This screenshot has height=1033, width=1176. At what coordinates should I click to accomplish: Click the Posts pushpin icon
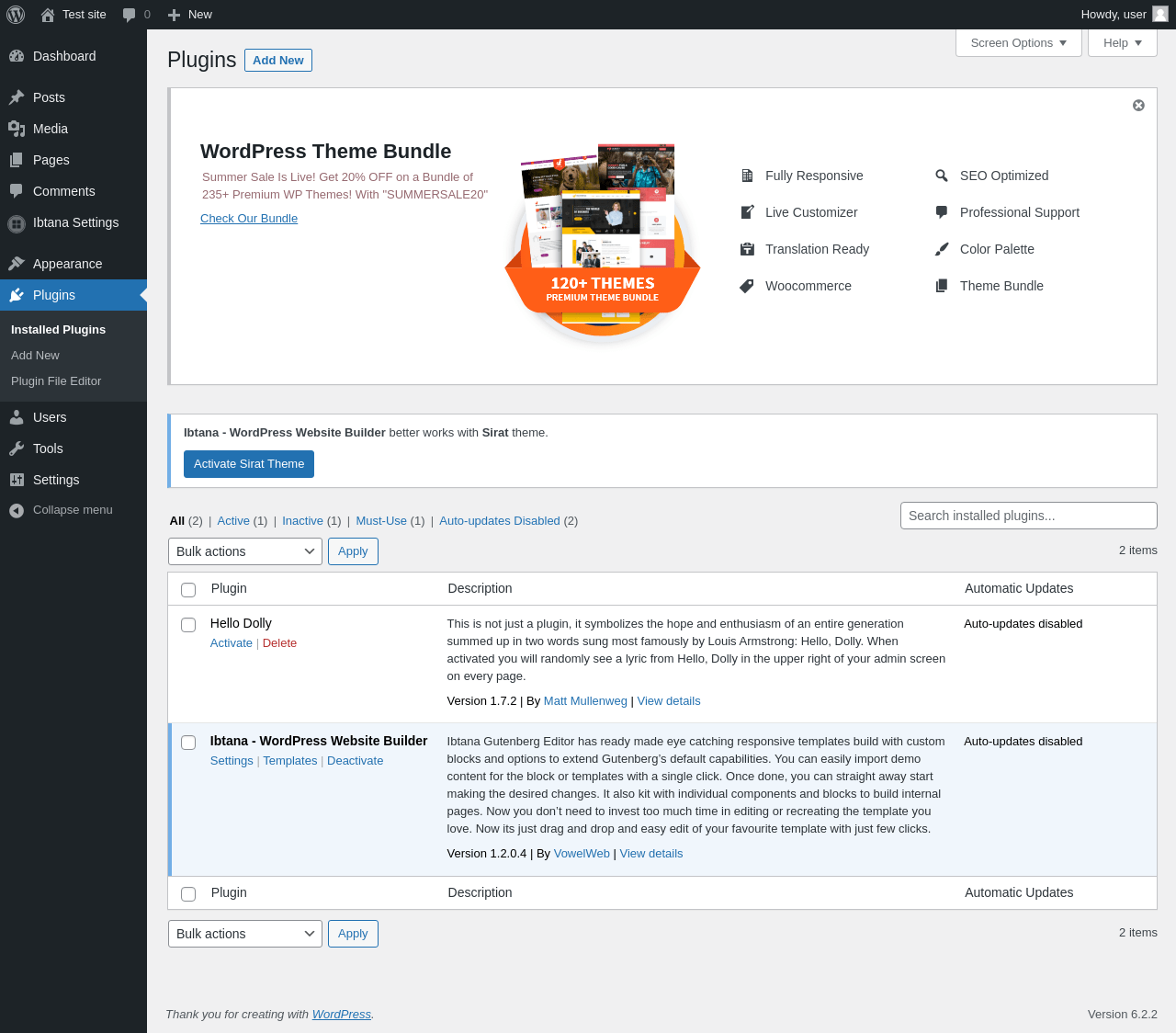(x=17, y=97)
